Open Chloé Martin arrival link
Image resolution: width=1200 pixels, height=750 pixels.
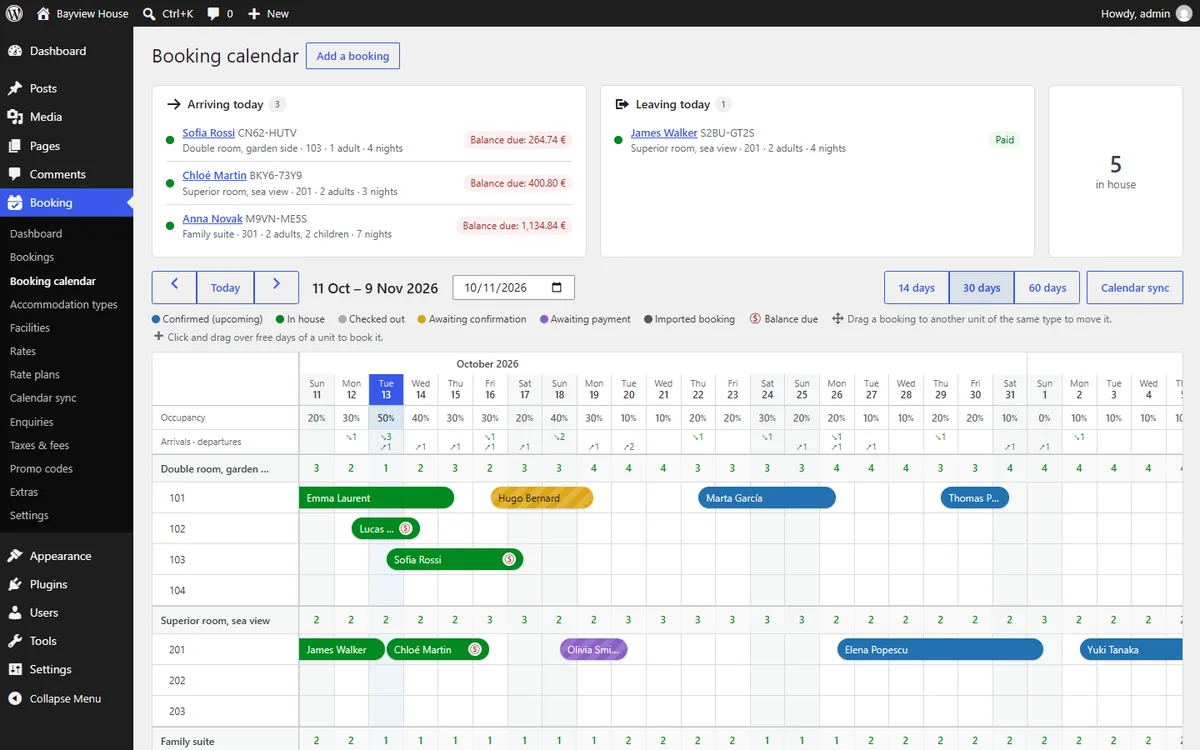pyautogui.click(x=215, y=176)
